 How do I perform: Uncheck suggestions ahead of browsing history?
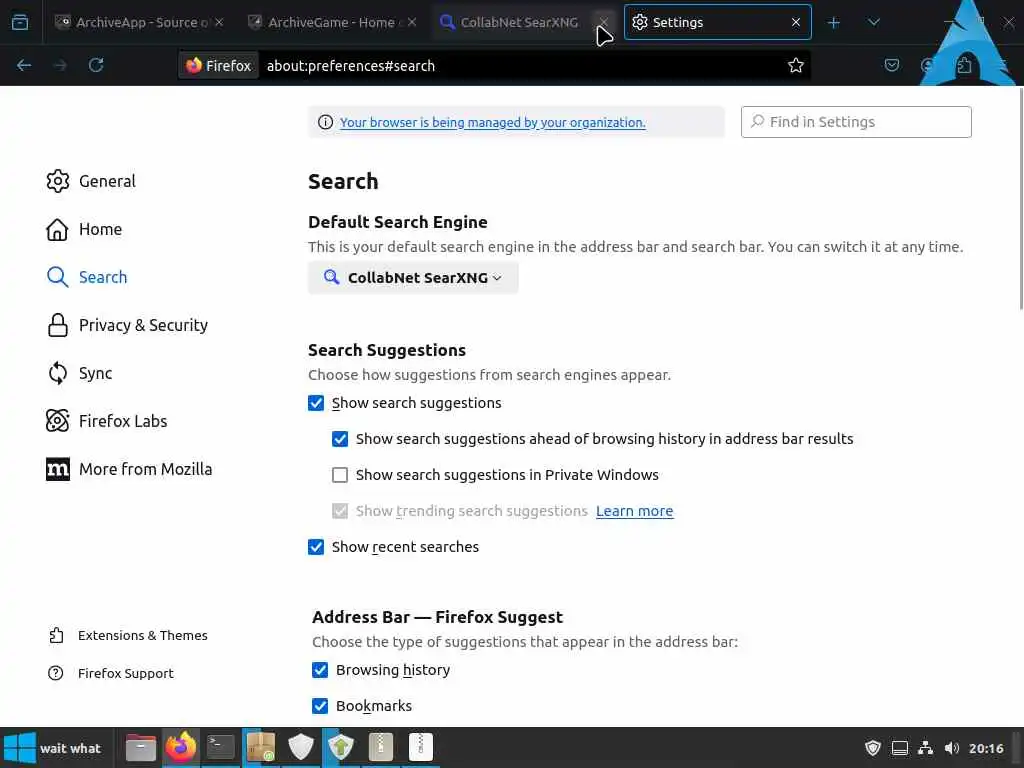click(x=340, y=439)
